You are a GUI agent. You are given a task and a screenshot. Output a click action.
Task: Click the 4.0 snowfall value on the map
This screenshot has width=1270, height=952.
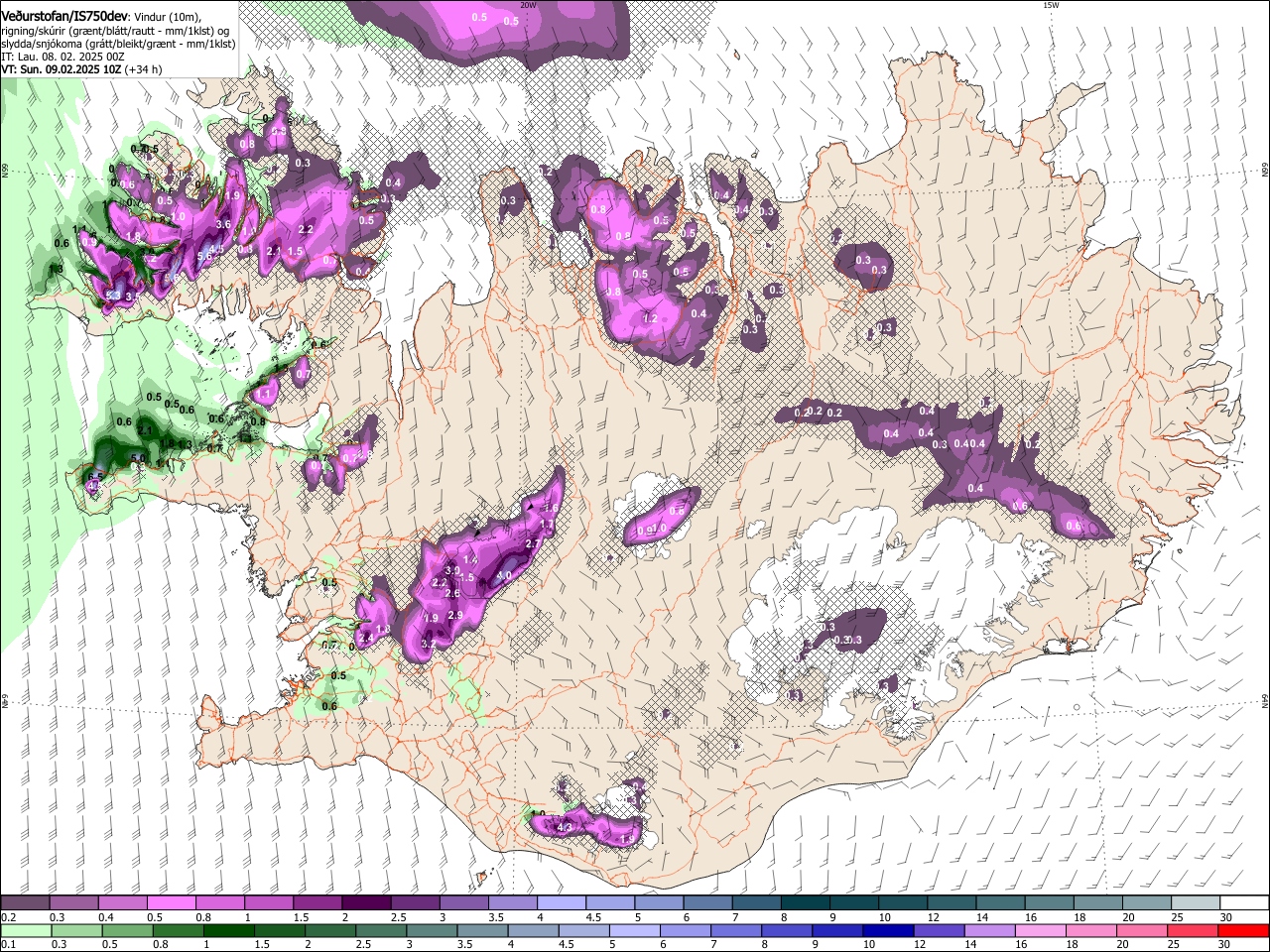503,575
